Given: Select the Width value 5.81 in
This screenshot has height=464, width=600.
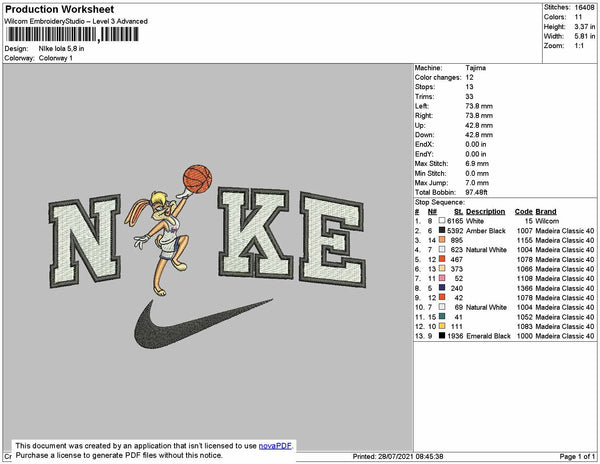Looking at the screenshot, I should [x=584, y=36].
